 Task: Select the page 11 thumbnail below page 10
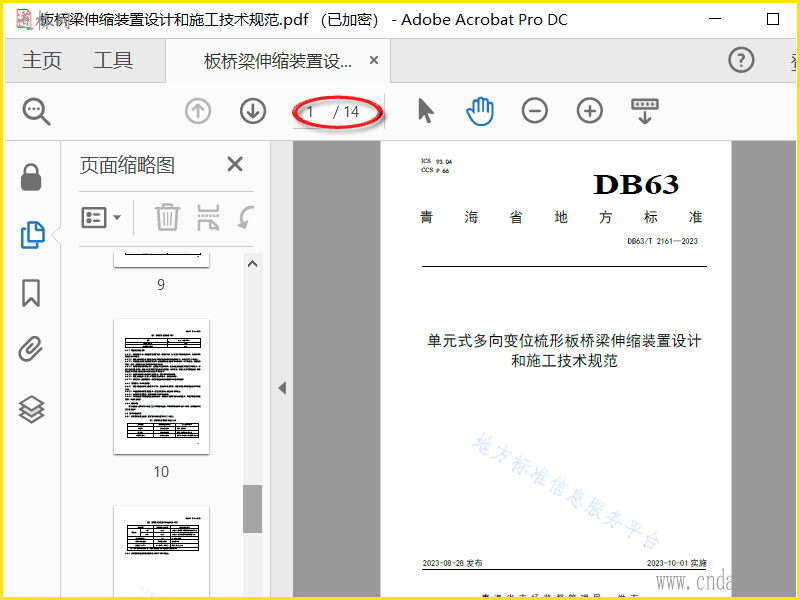tap(161, 552)
